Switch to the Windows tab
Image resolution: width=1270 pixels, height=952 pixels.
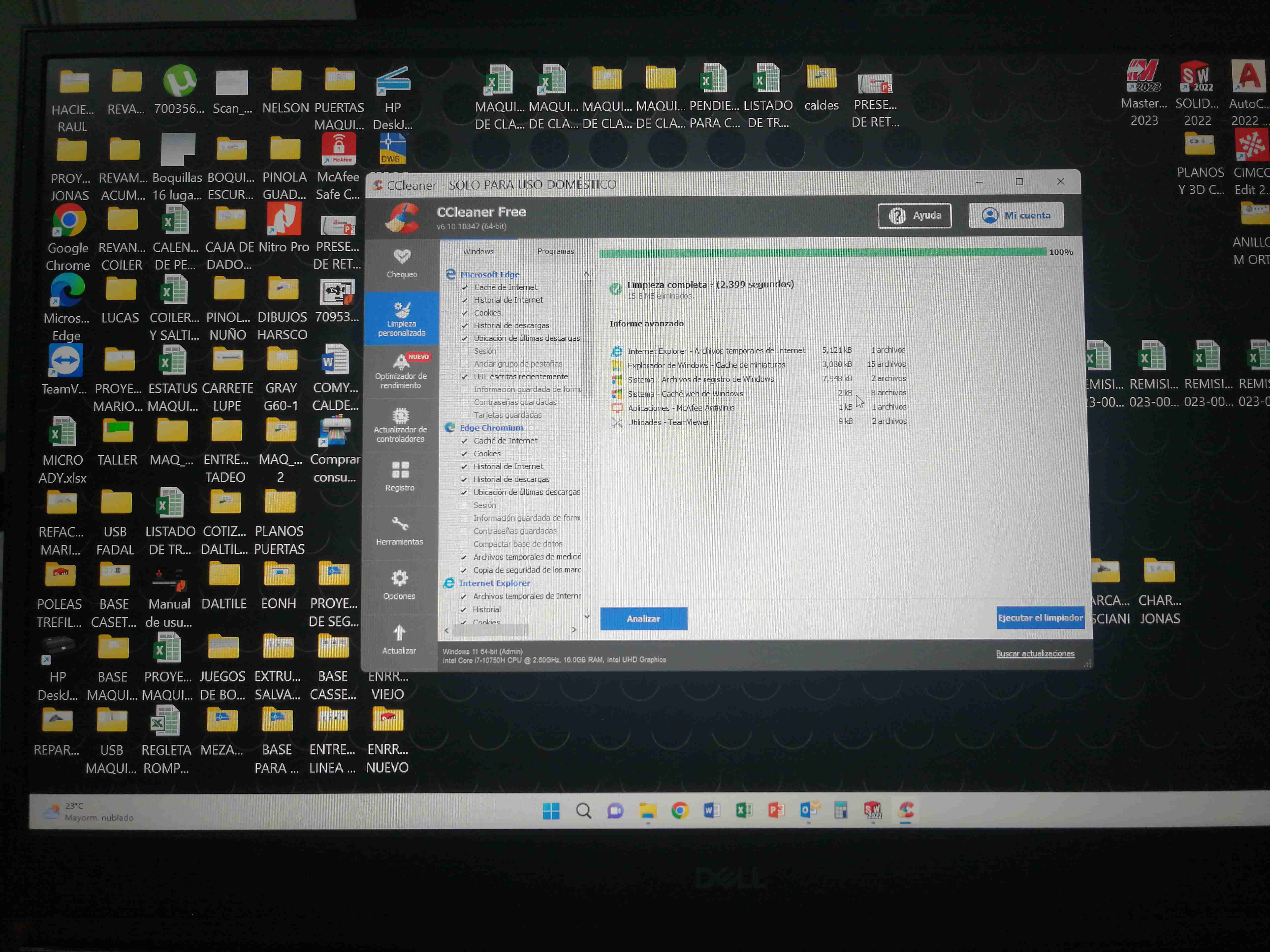tap(478, 251)
